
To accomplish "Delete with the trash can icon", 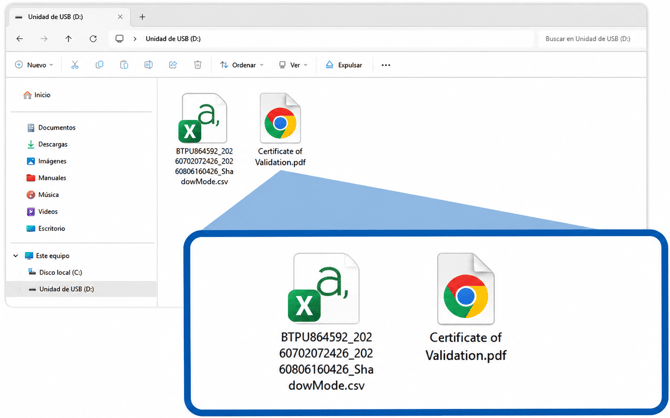I will point(197,65).
